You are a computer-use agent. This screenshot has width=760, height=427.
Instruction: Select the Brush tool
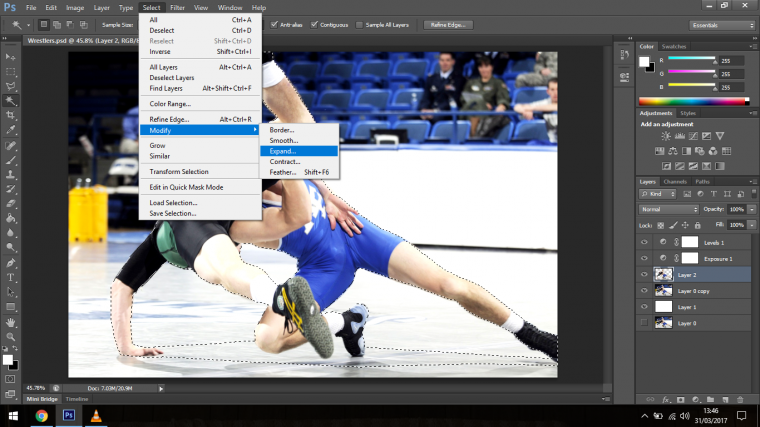[x=11, y=160]
